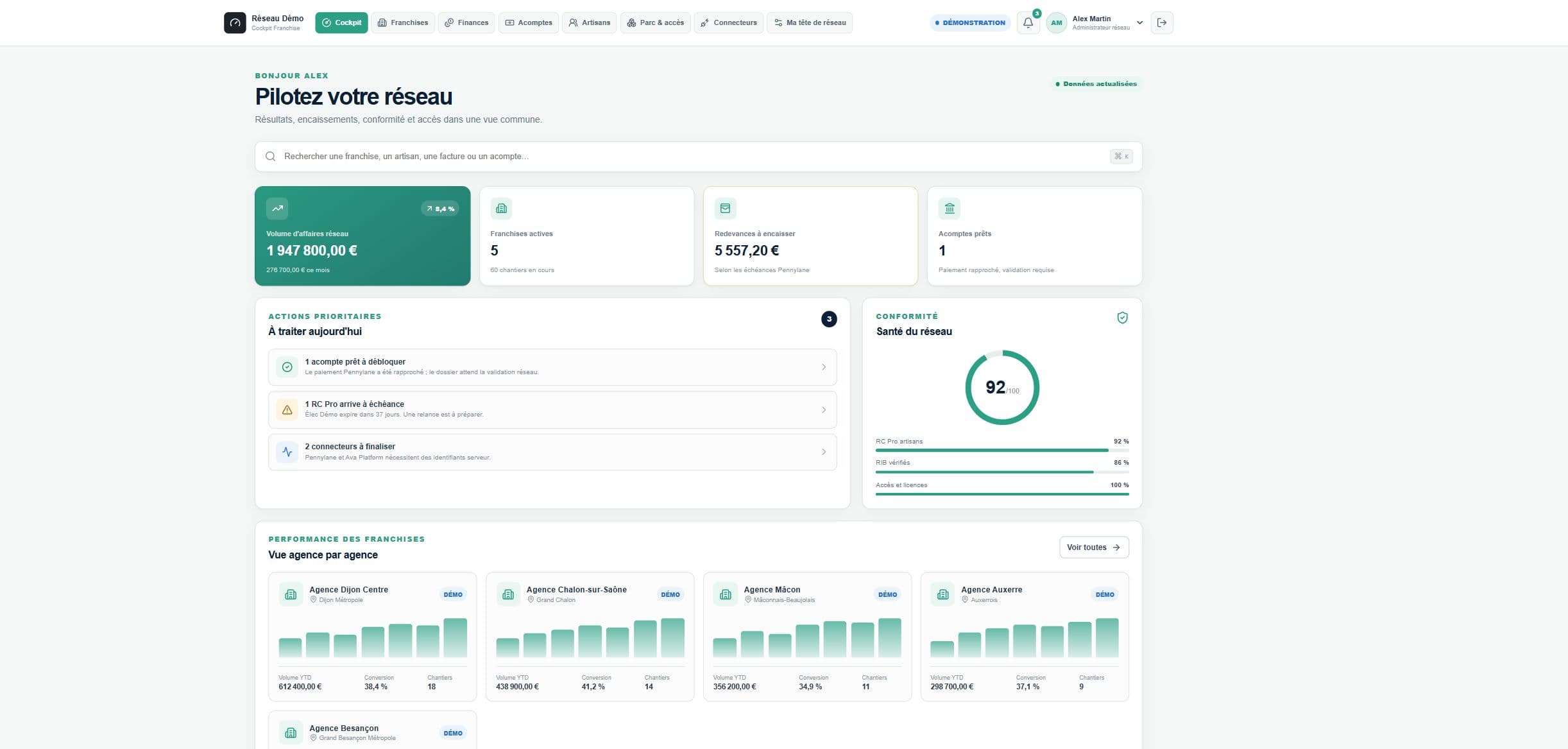Click the 612 400,00 € Volume YTD value
This screenshot has height=749, width=1568.
[x=300, y=687]
